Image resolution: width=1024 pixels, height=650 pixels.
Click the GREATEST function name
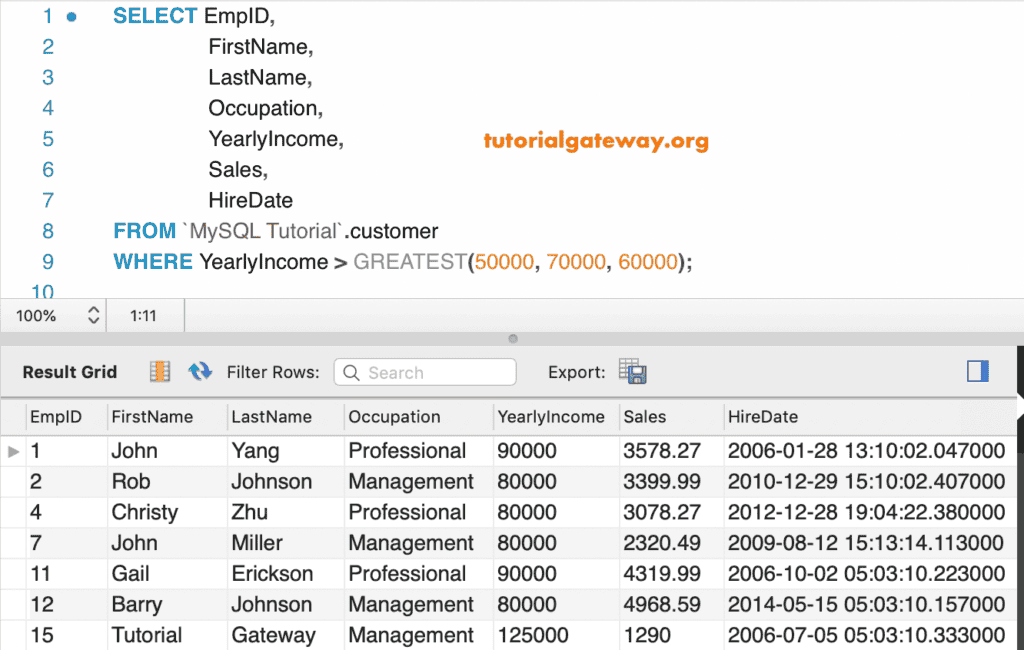tap(410, 261)
